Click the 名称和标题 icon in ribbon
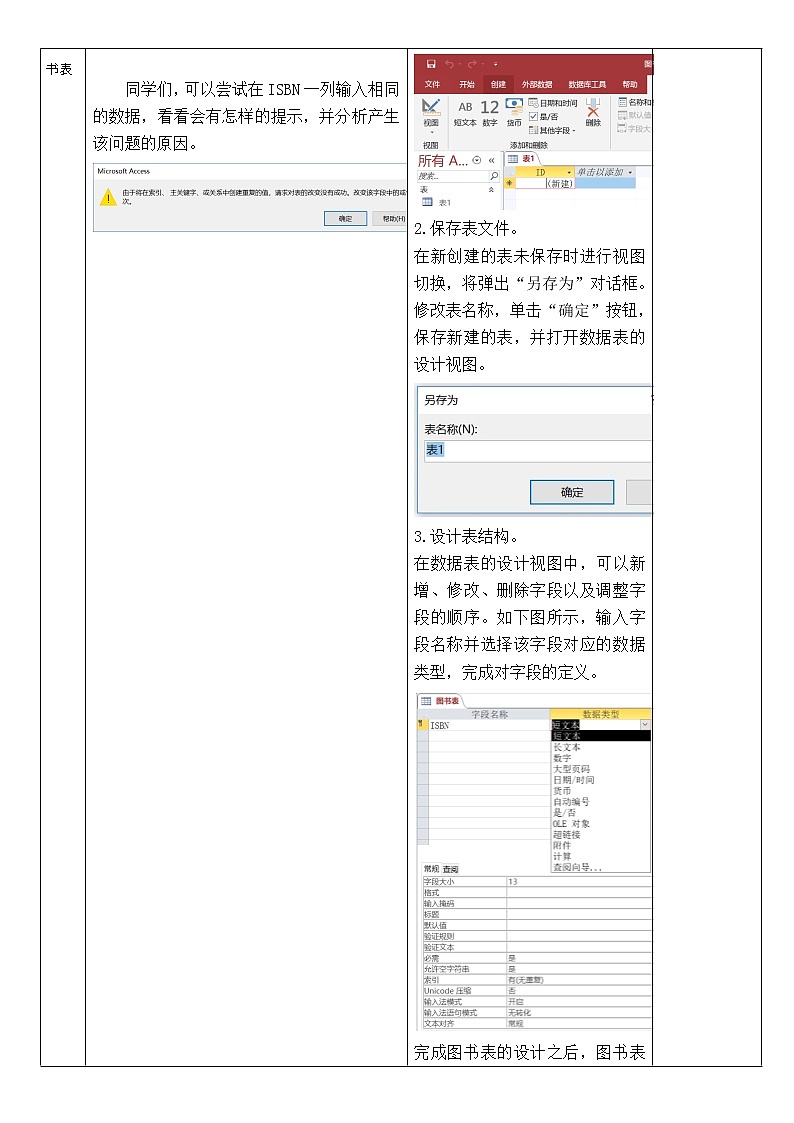 623,102
